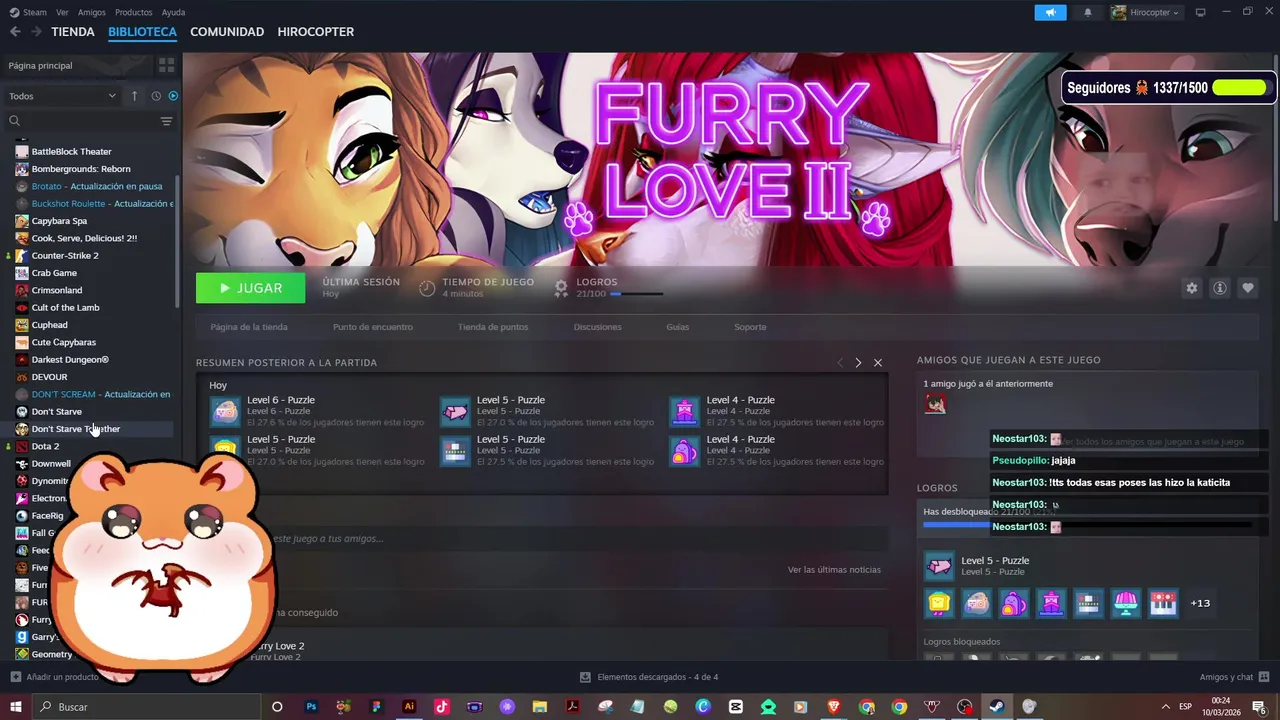Open the HIROCOPTER profile tab
The height and width of the screenshot is (720, 1280).
click(x=315, y=32)
